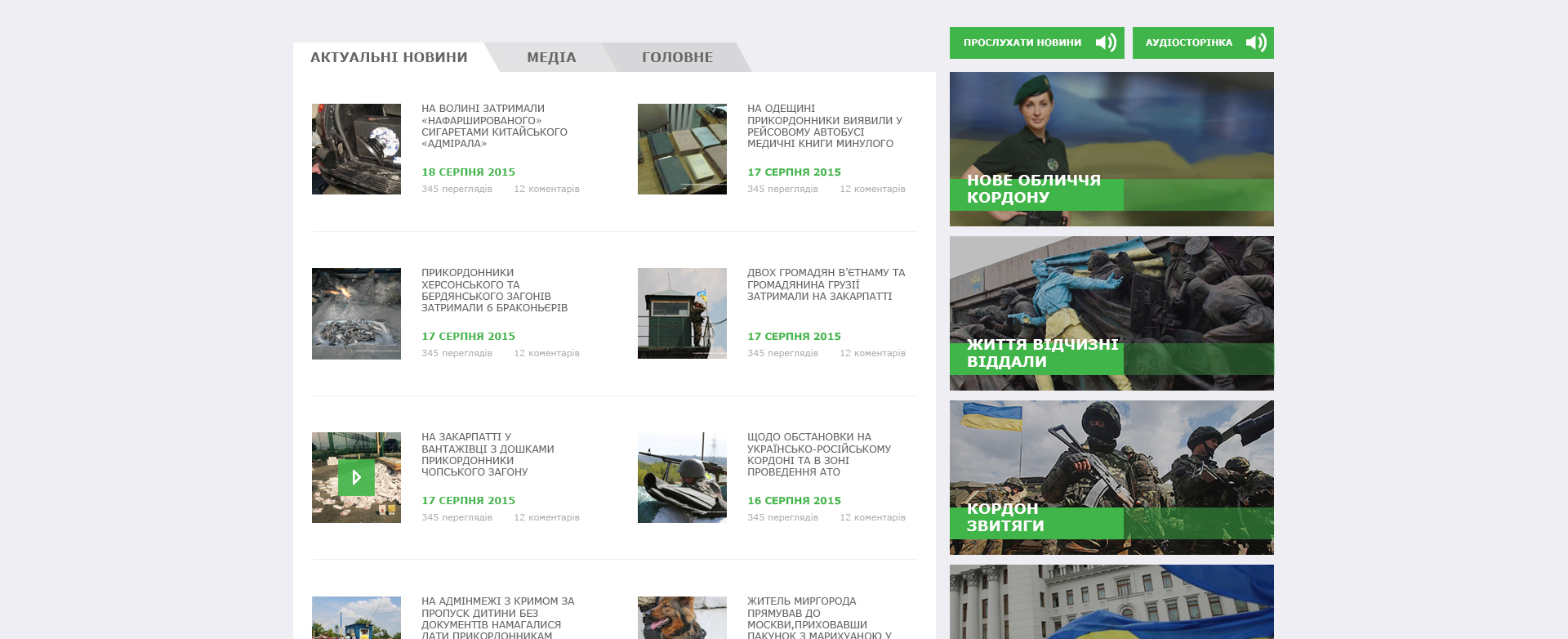Click 345 переглядів under Чопського загону article
This screenshot has width=1568, height=639.
coord(457,517)
